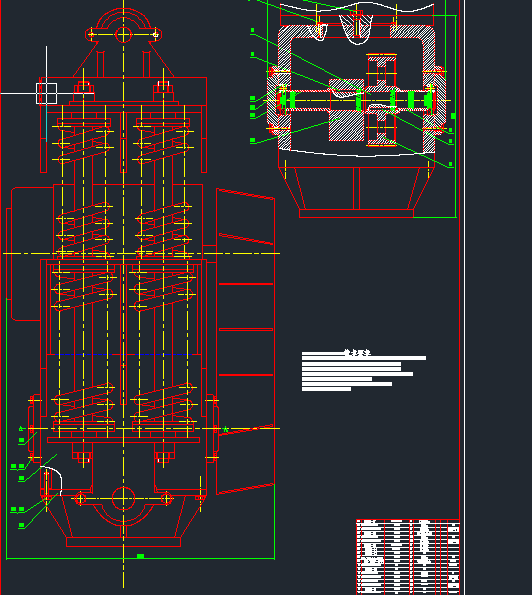Viewport: 532px width, 595px height.
Task: Click the white crosshair pickbox square
Action: 47,93
